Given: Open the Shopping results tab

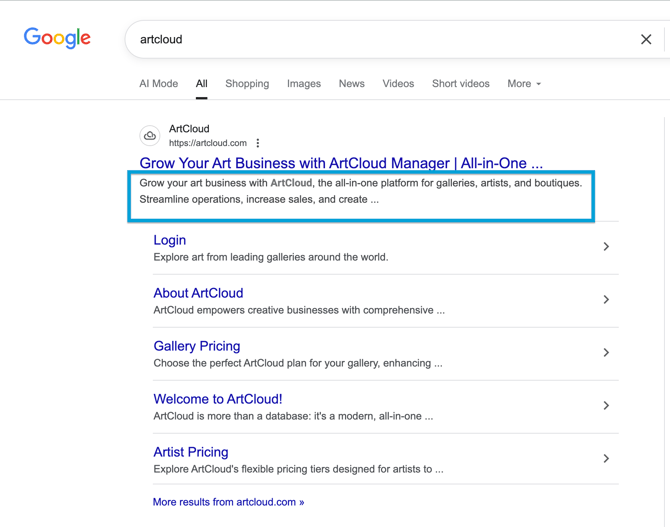Looking at the screenshot, I should (247, 84).
